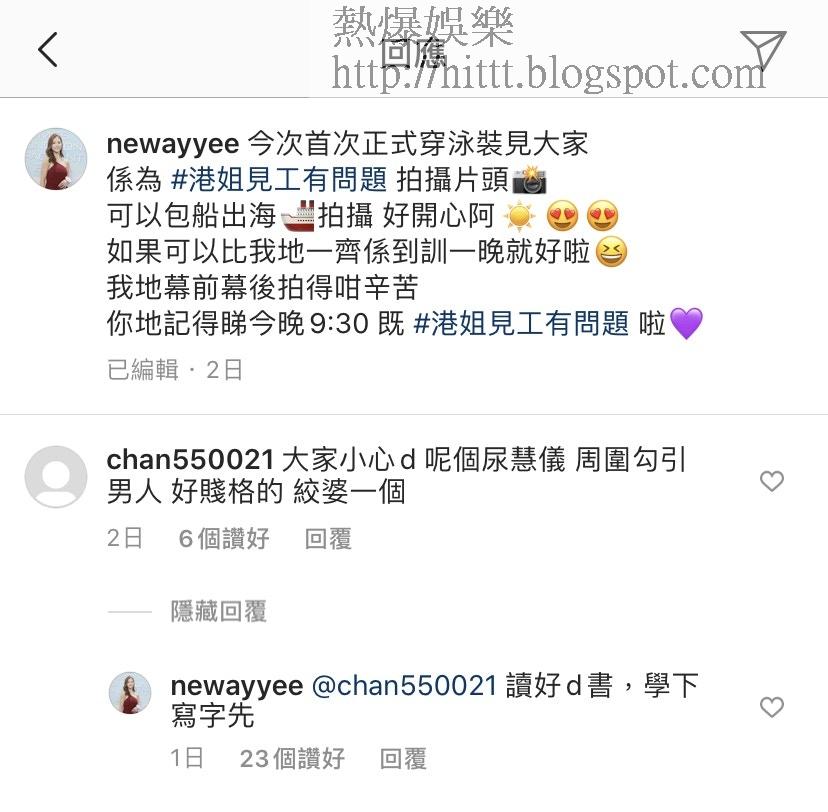Open newayyee username on the reply
This screenshot has height=812, width=828.
[x=237, y=685]
